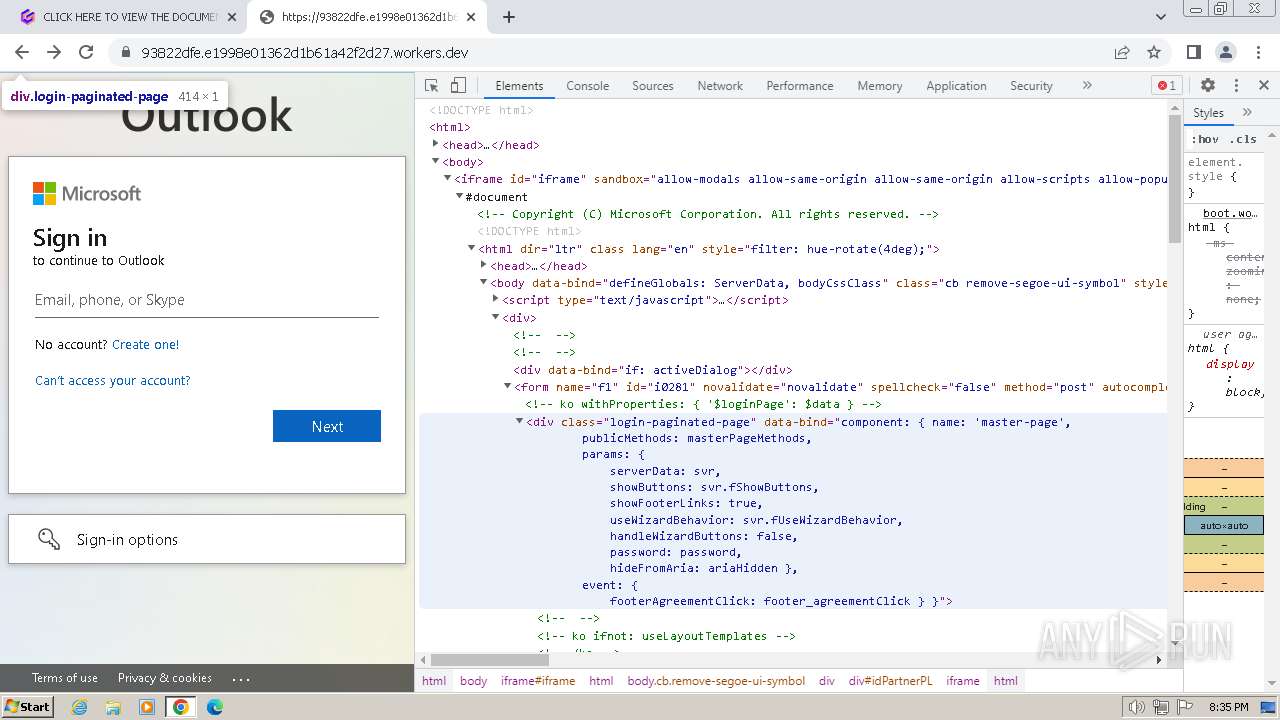Open the Security tab

[1031, 86]
